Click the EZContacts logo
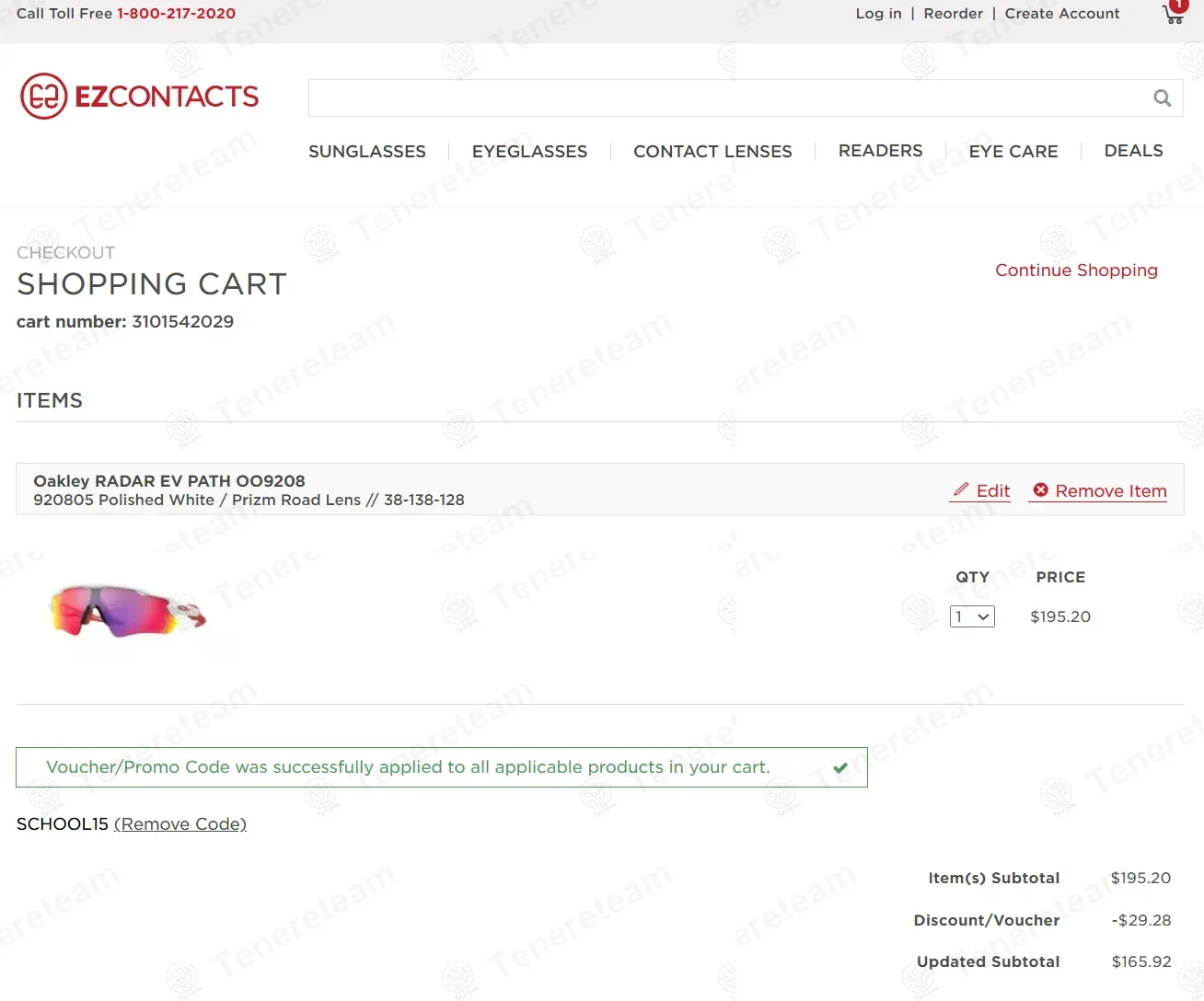This screenshot has height=1001, width=1204. pyautogui.click(x=140, y=97)
